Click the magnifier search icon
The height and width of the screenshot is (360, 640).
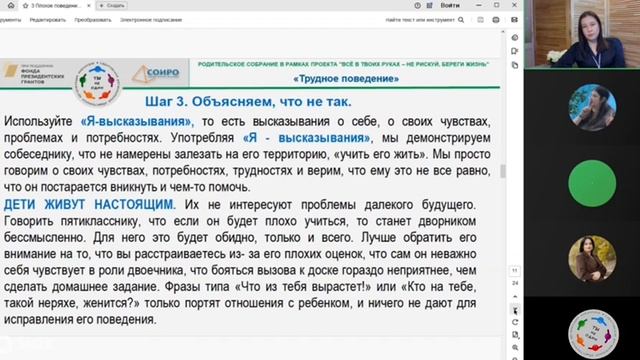pos(461,20)
